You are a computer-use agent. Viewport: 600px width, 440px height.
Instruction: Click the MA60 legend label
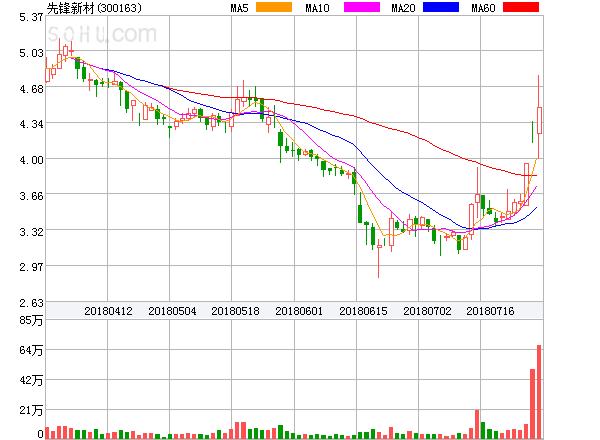pos(483,8)
